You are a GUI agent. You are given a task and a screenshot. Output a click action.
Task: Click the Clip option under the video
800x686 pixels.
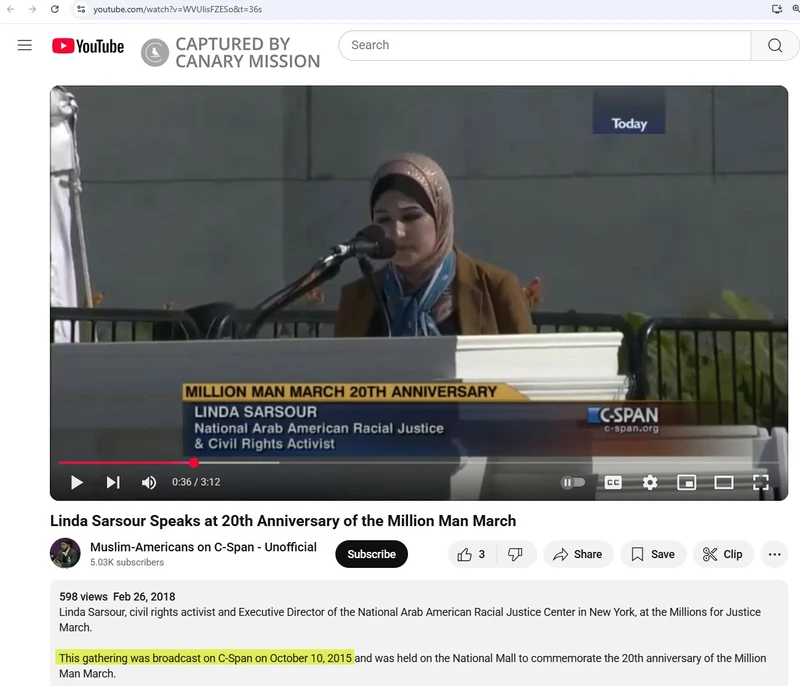(723, 554)
